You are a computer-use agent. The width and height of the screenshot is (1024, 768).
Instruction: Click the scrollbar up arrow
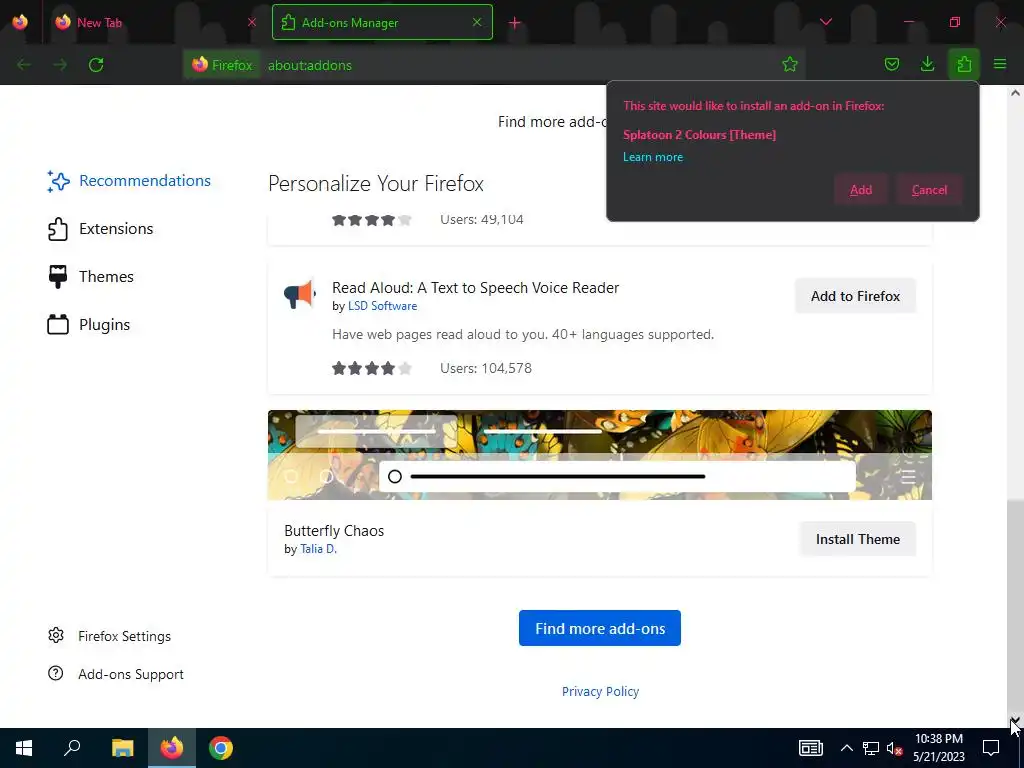(1015, 93)
